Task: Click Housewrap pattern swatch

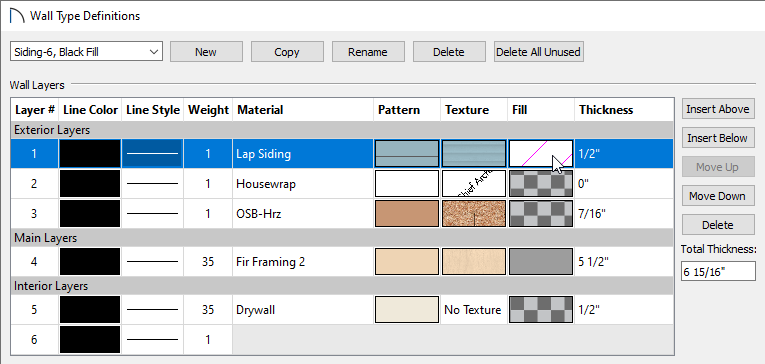Action: pyautogui.click(x=407, y=184)
